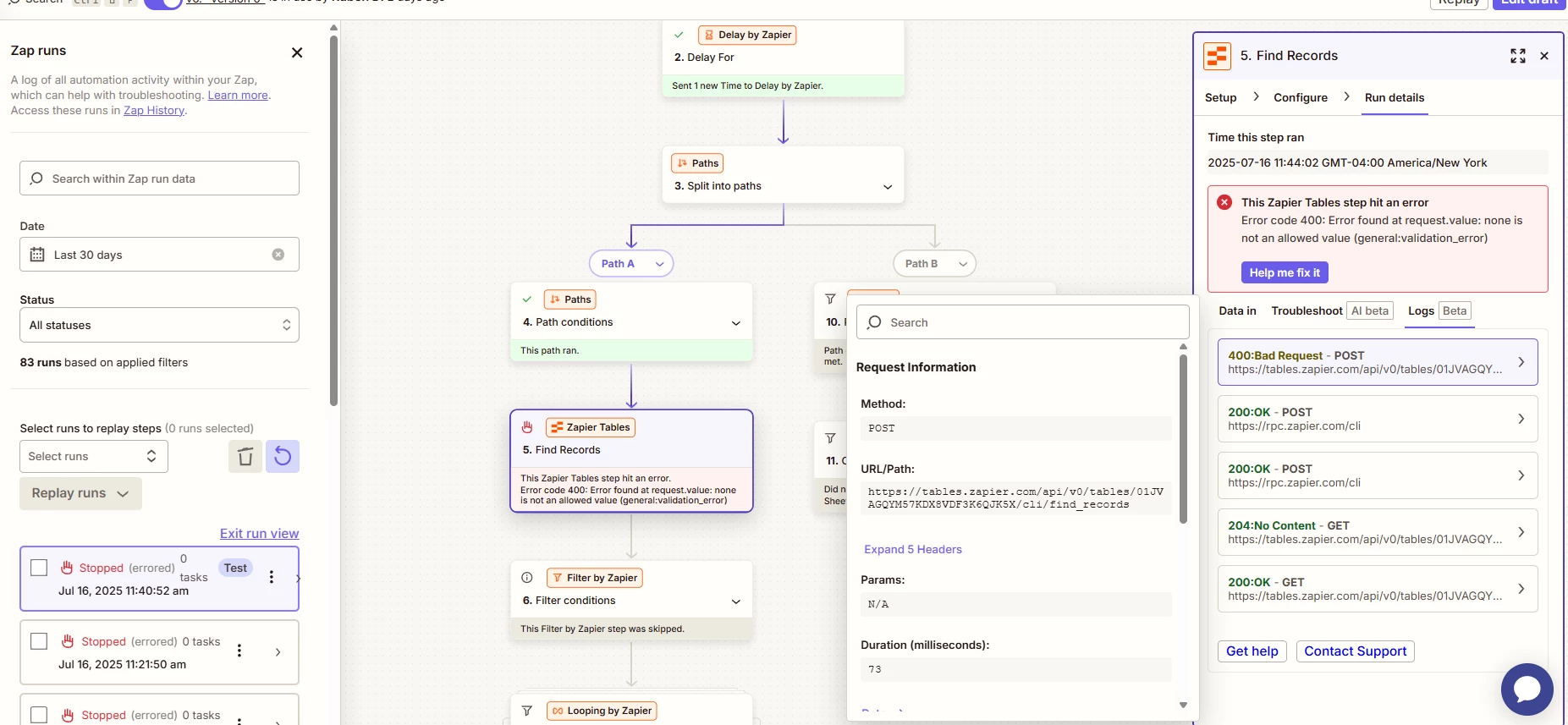Open the Select runs dropdown

(x=94, y=457)
